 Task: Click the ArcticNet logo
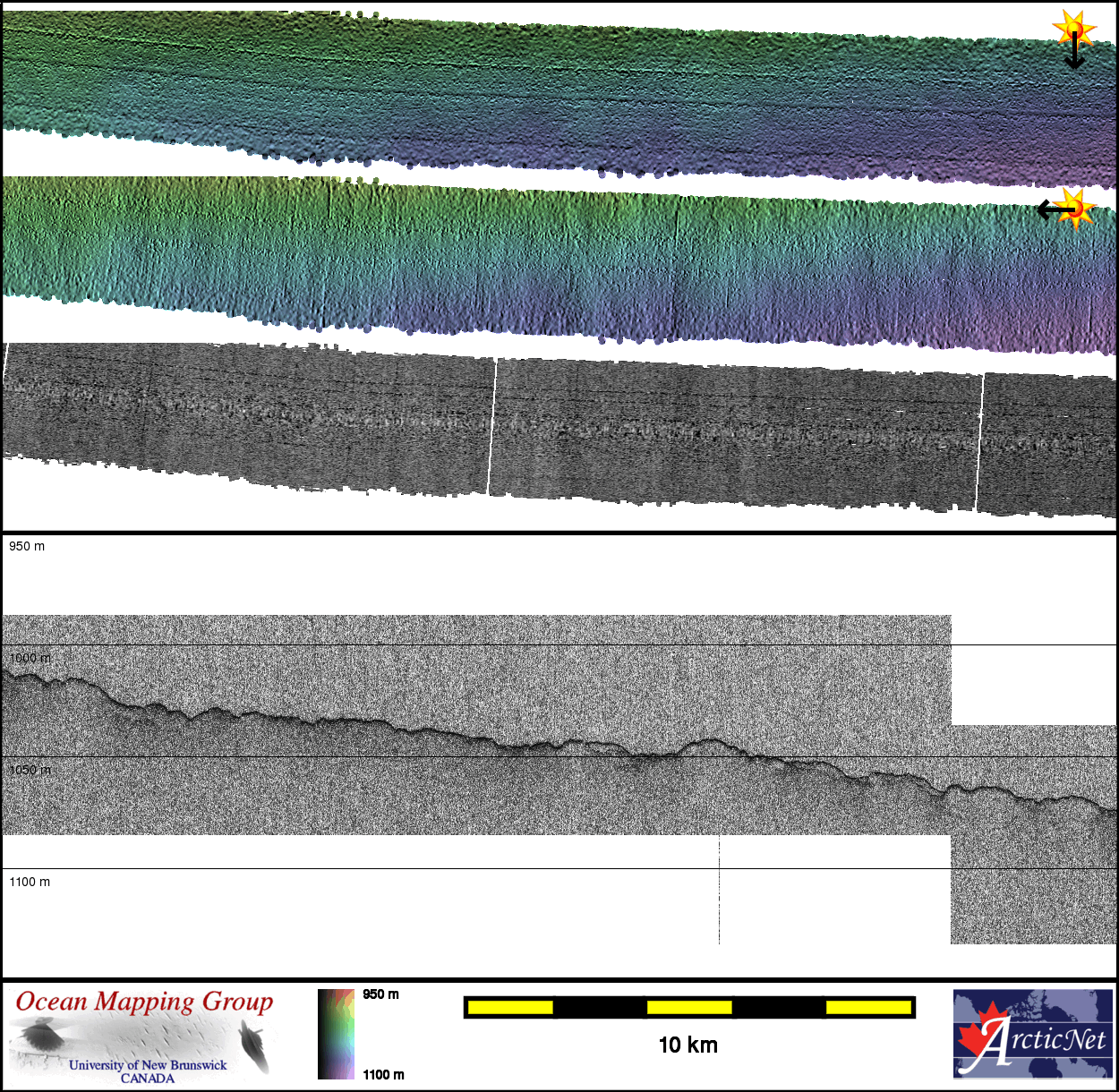point(1032,1034)
